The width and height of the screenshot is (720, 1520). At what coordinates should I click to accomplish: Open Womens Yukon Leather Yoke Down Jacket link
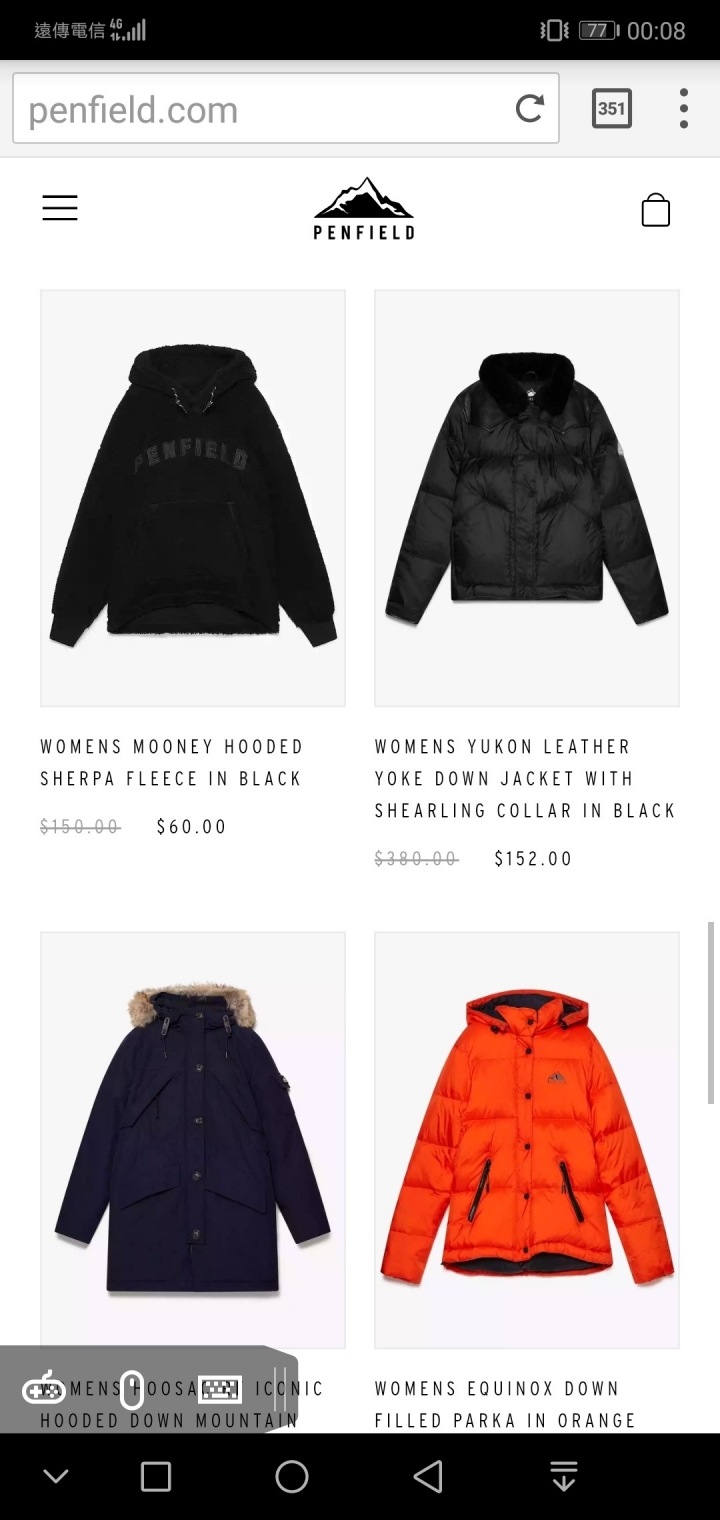(x=526, y=778)
